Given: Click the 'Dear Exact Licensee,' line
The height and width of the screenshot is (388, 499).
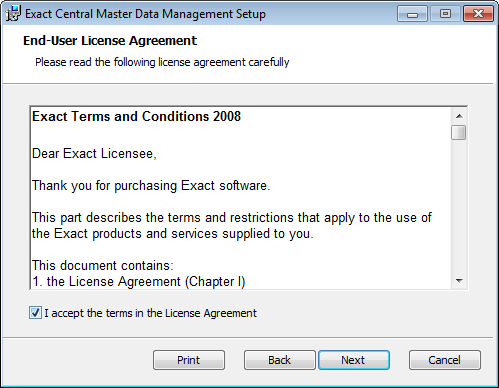Looking at the screenshot, I should tap(94, 154).
